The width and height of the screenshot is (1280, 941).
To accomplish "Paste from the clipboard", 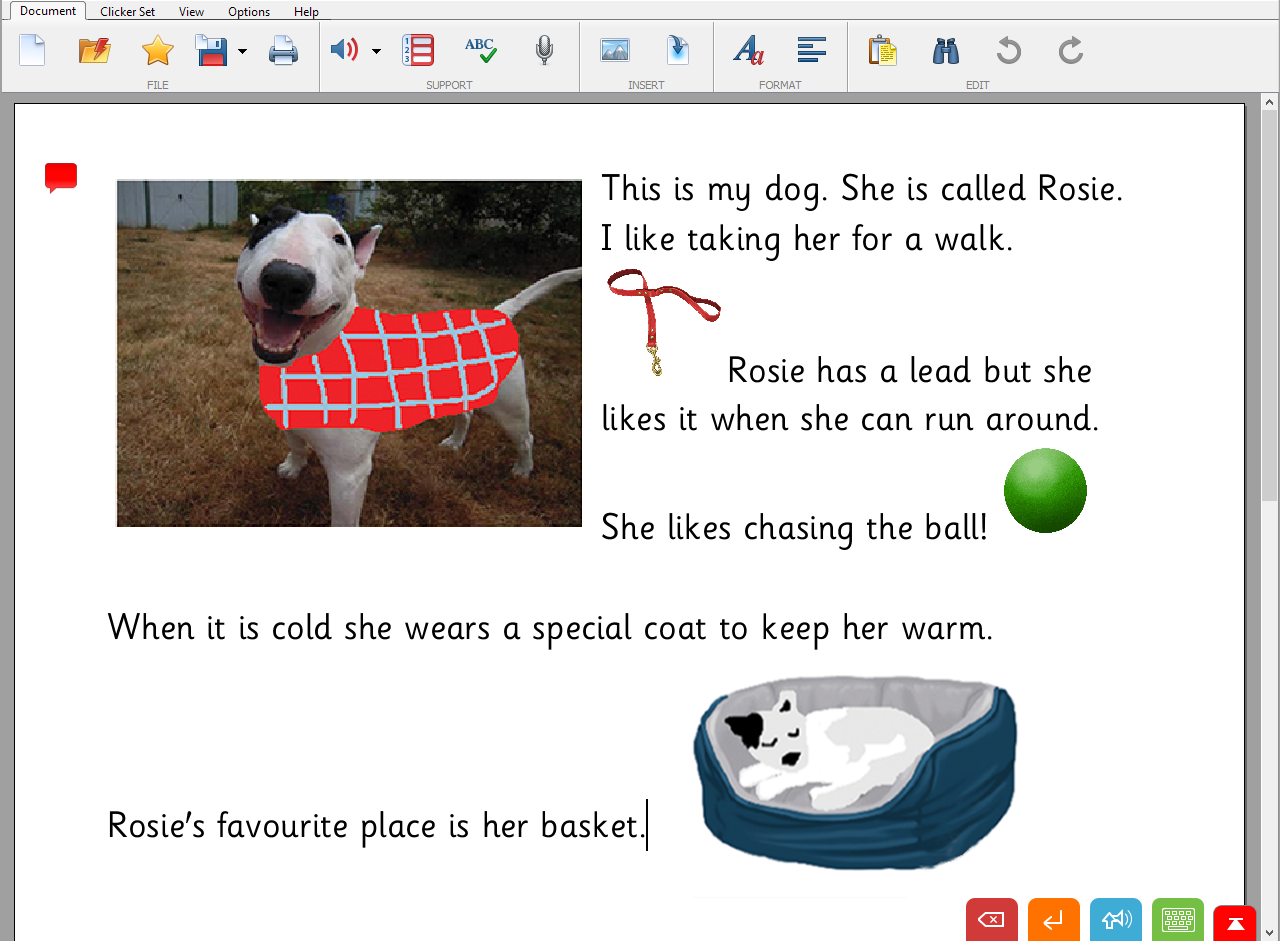I will (x=882, y=50).
